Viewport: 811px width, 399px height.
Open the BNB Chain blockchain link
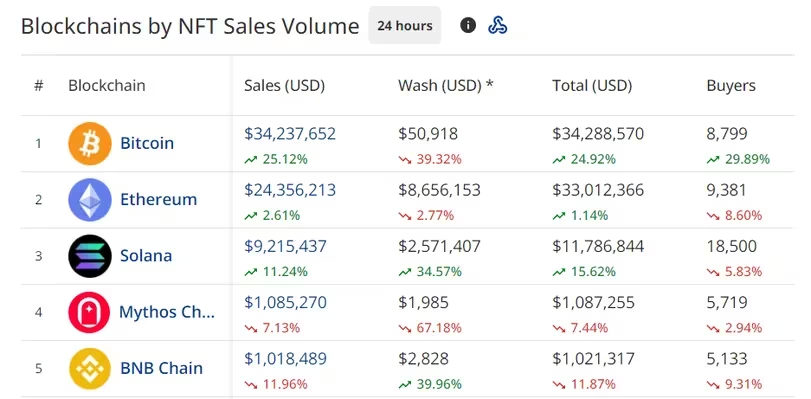point(161,368)
